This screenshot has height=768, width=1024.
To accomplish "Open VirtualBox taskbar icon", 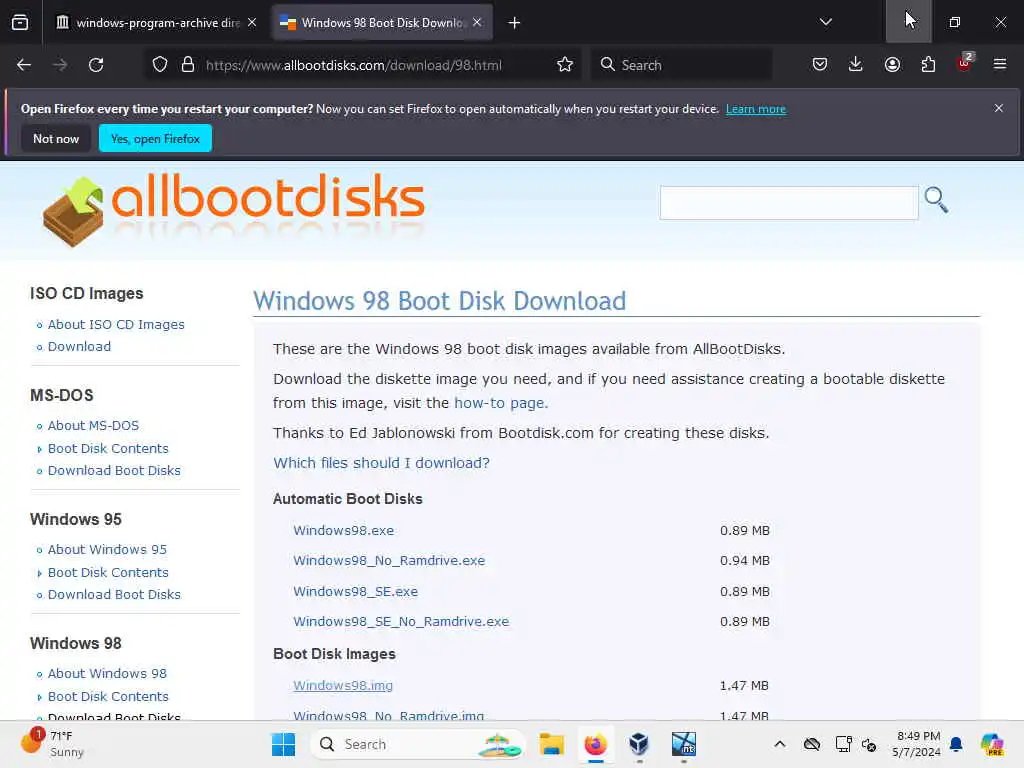I will (639, 744).
